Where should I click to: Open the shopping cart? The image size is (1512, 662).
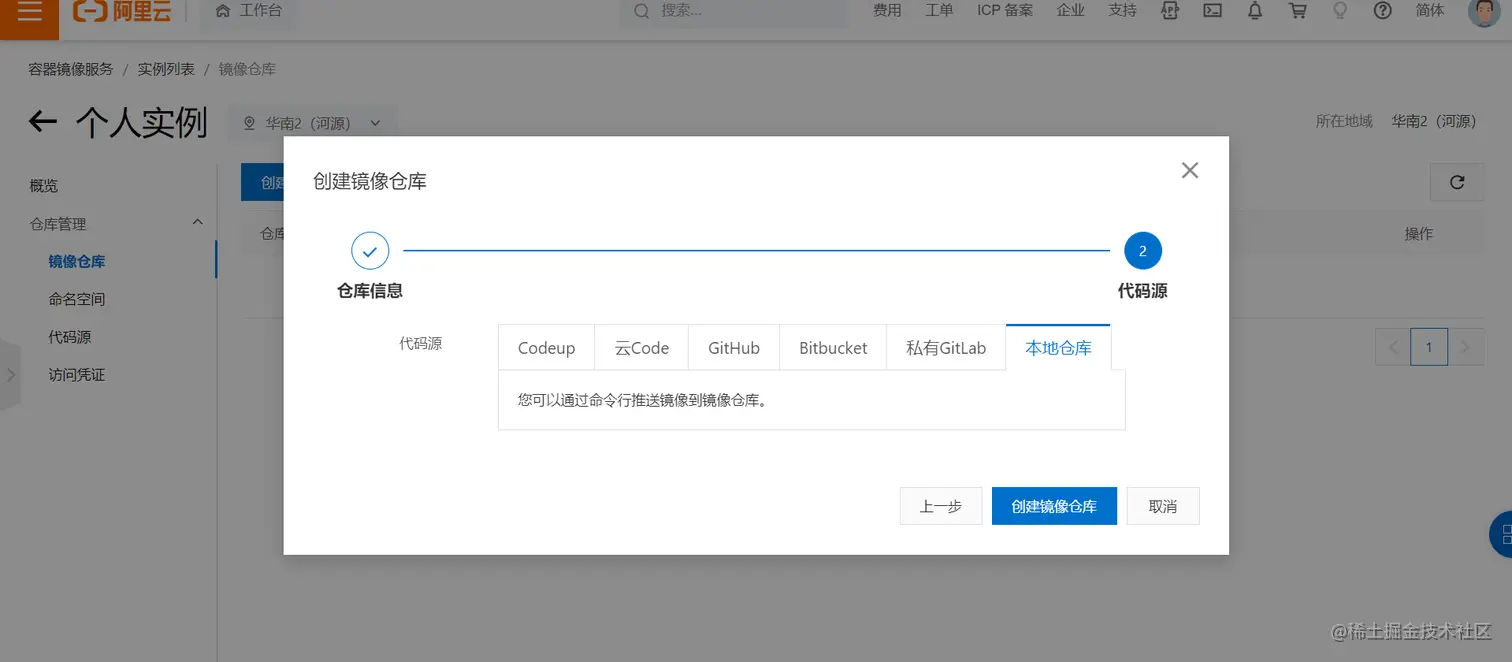coord(1298,11)
